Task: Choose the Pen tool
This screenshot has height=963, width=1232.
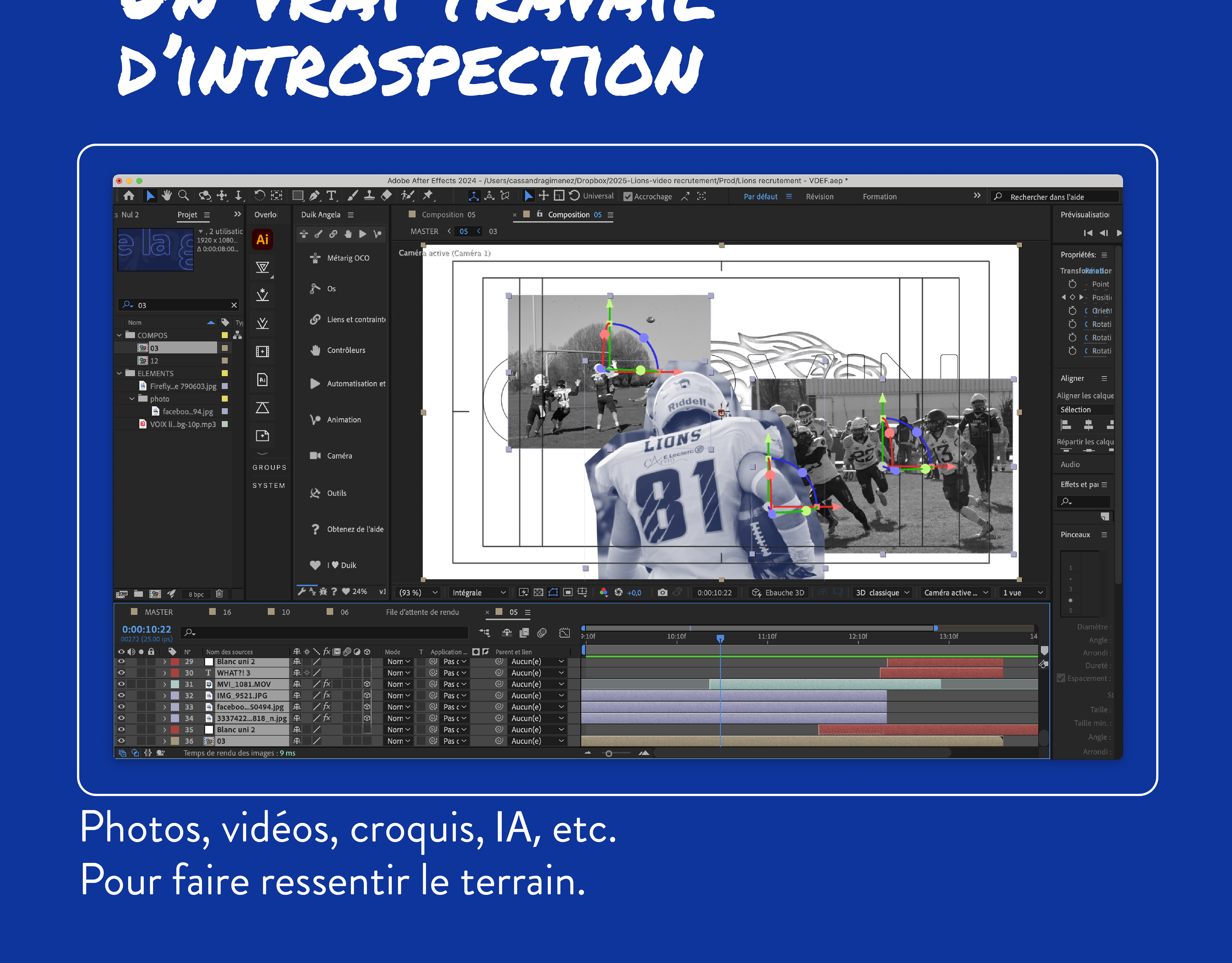Action: [x=315, y=196]
